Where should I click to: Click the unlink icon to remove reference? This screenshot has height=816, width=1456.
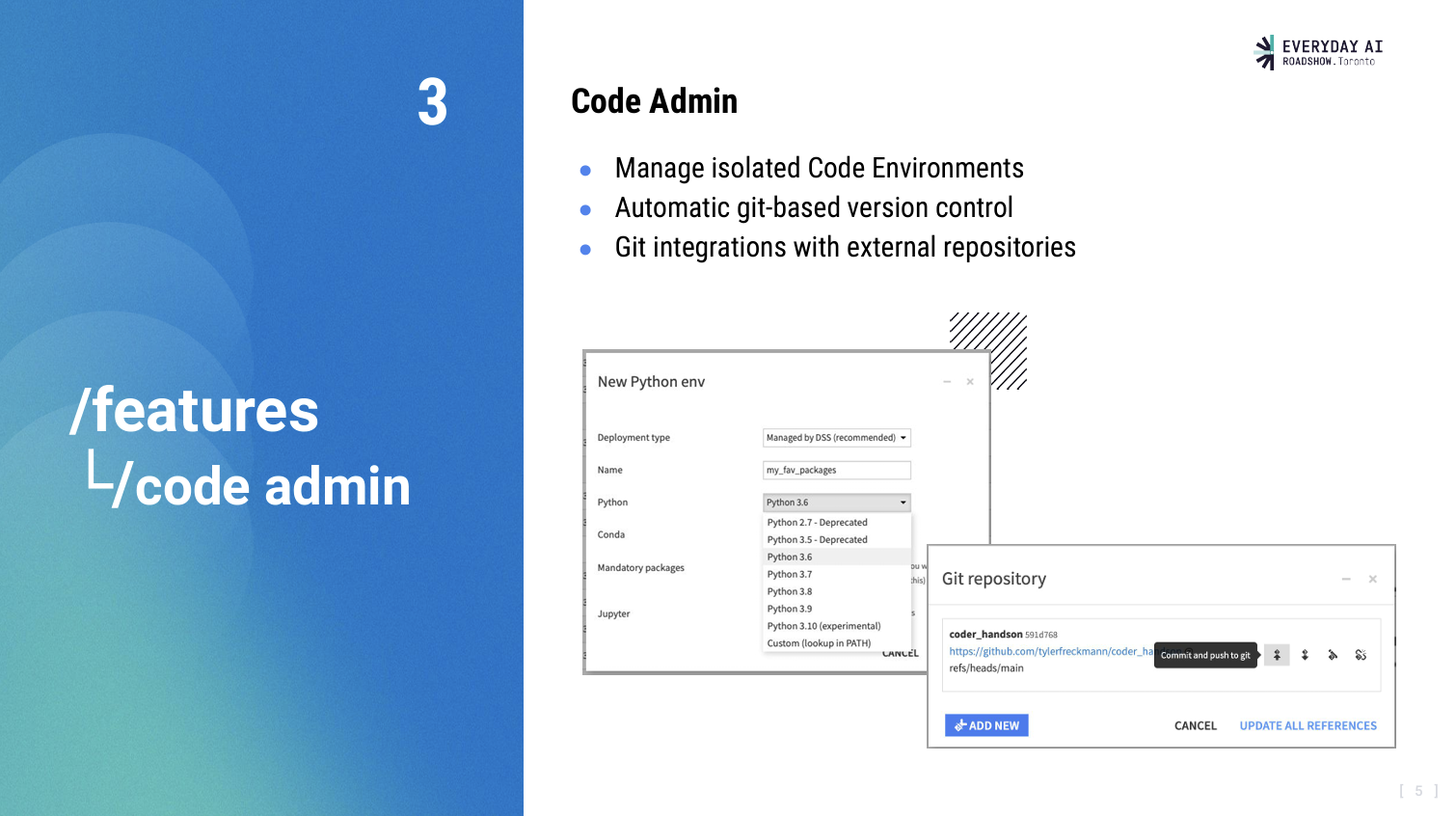tap(1362, 655)
